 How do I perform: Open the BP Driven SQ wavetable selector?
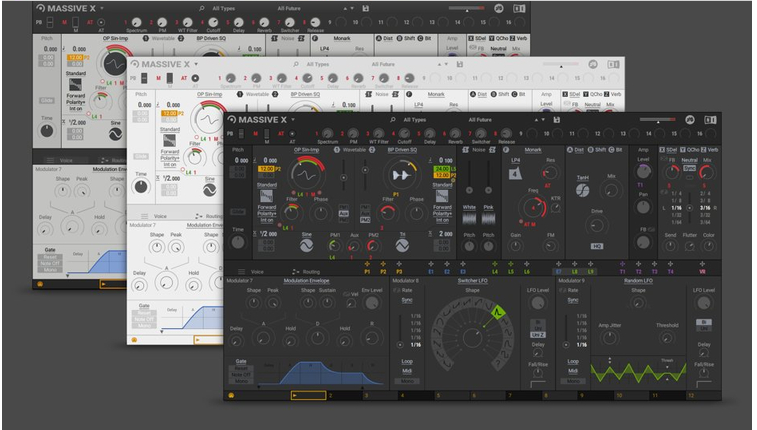click(x=402, y=150)
